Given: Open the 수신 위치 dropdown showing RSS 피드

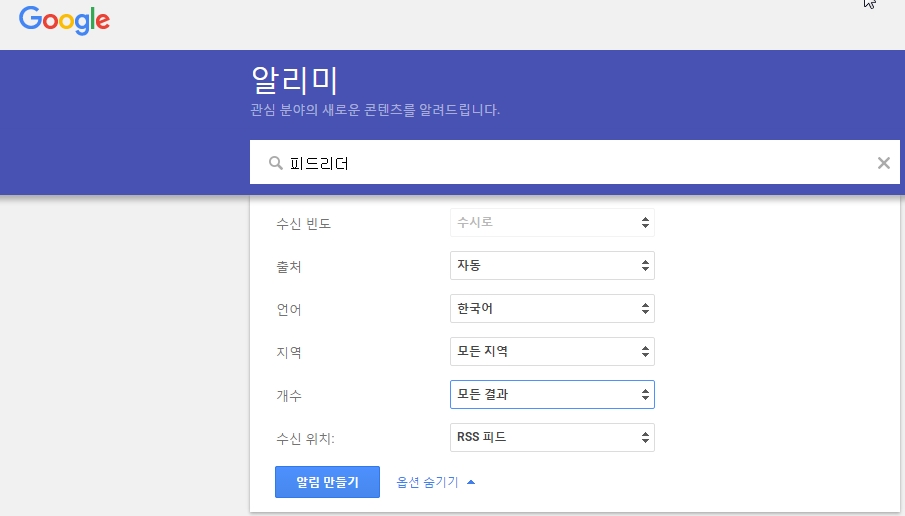Looking at the screenshot, I should coord(552,438).
